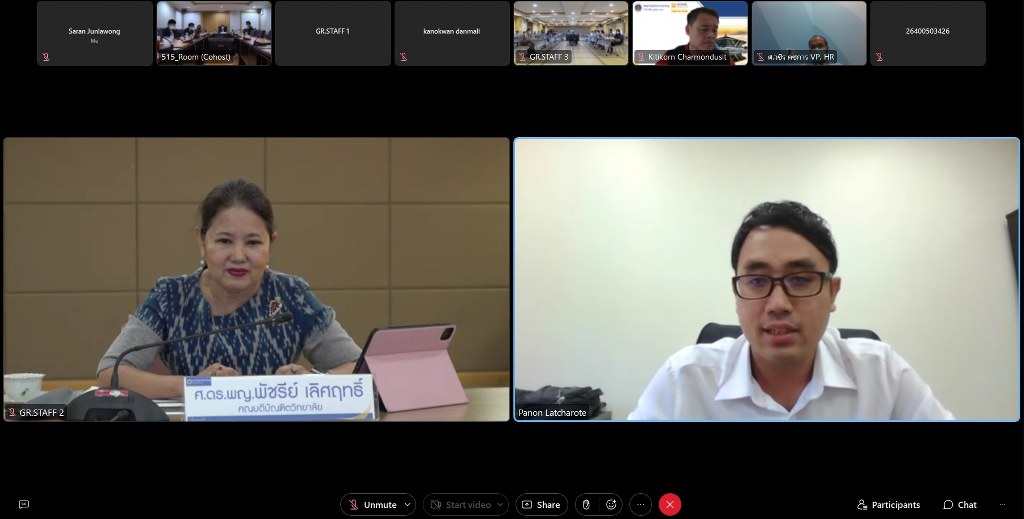Open the more options ellipsis menu

641,505
